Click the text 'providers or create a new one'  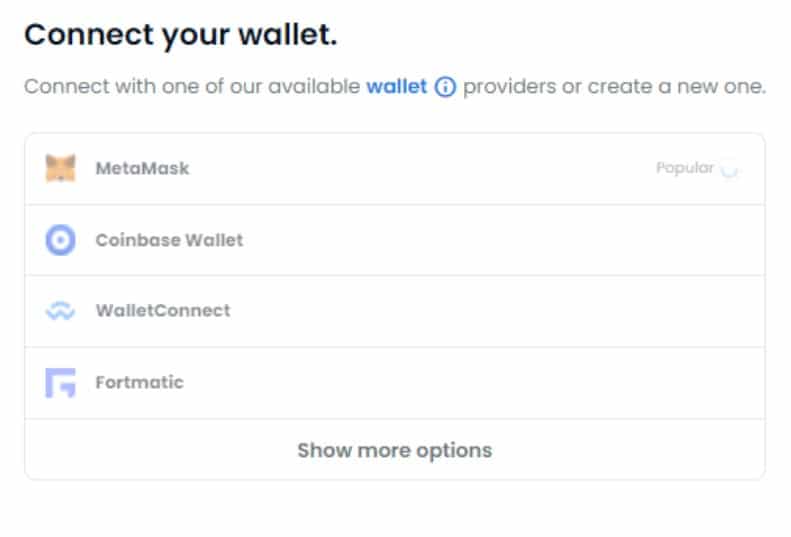614,87
